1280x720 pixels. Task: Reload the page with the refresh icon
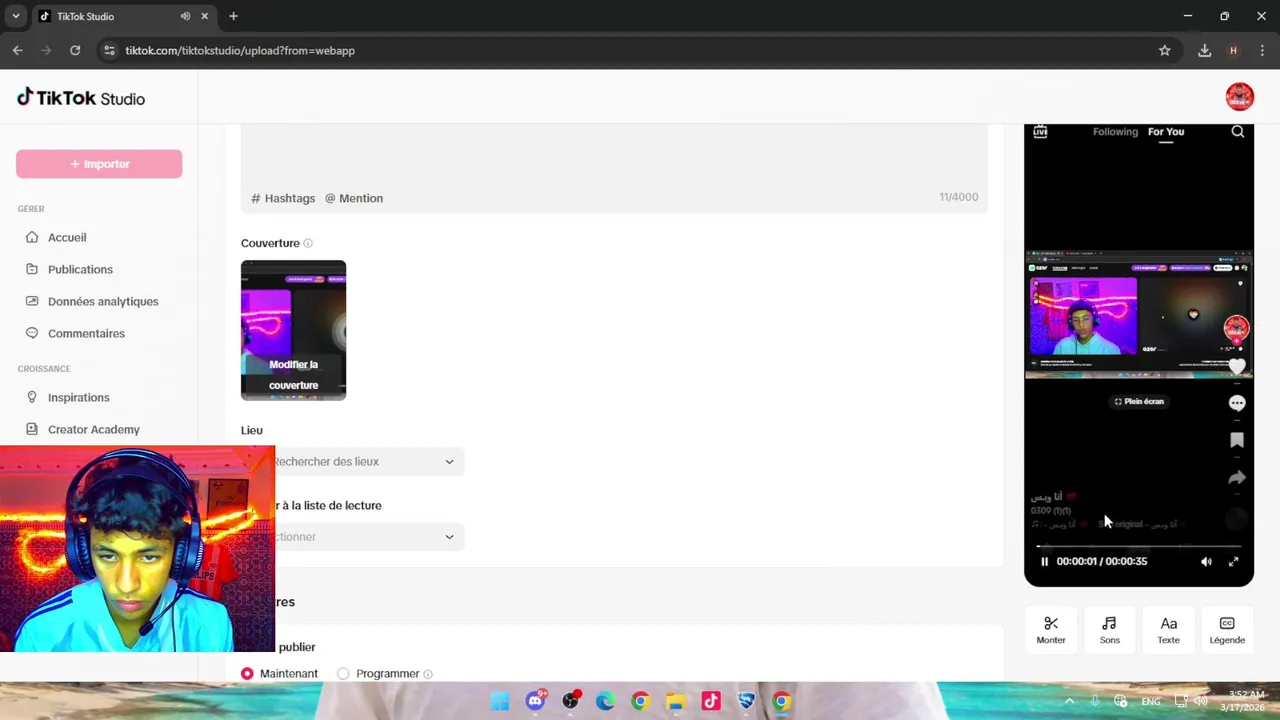click(75, 50)
